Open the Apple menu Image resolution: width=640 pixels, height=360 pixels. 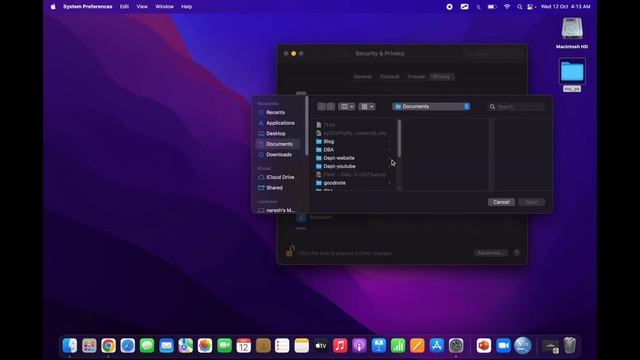pos(53,7)
